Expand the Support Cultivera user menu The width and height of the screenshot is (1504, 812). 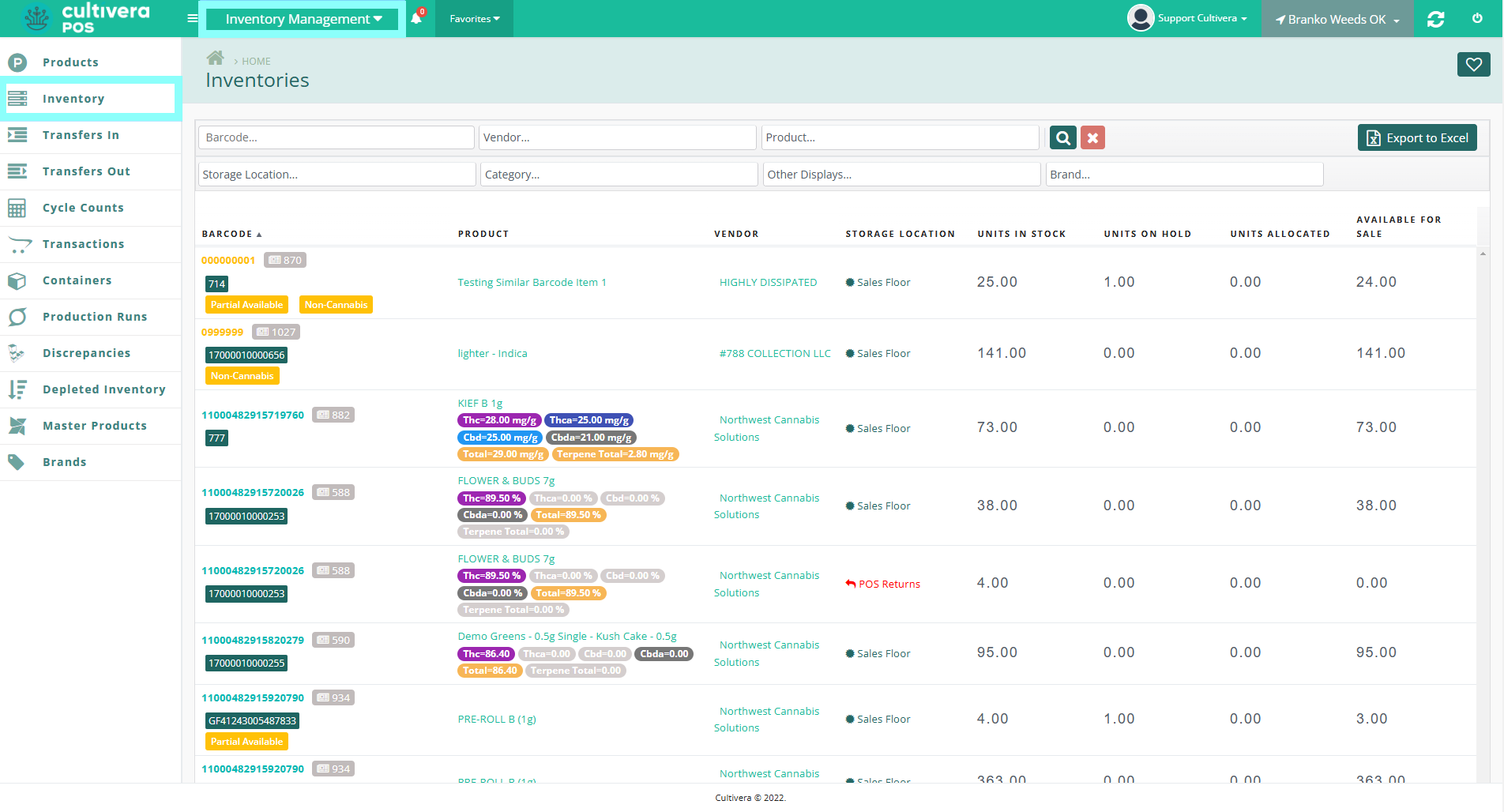click(x=1202, y=18)
